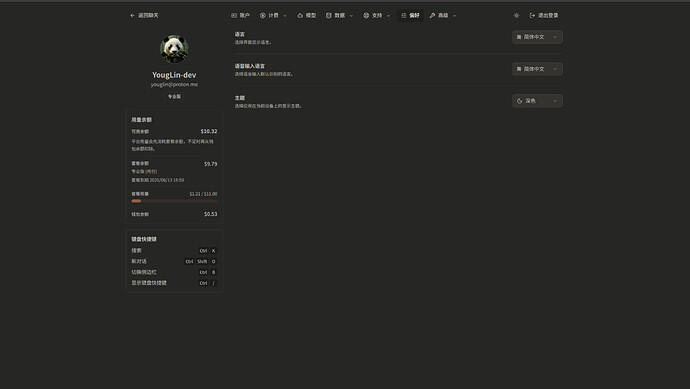Expand the chevron next to 支持

click(x=388, y=16)
